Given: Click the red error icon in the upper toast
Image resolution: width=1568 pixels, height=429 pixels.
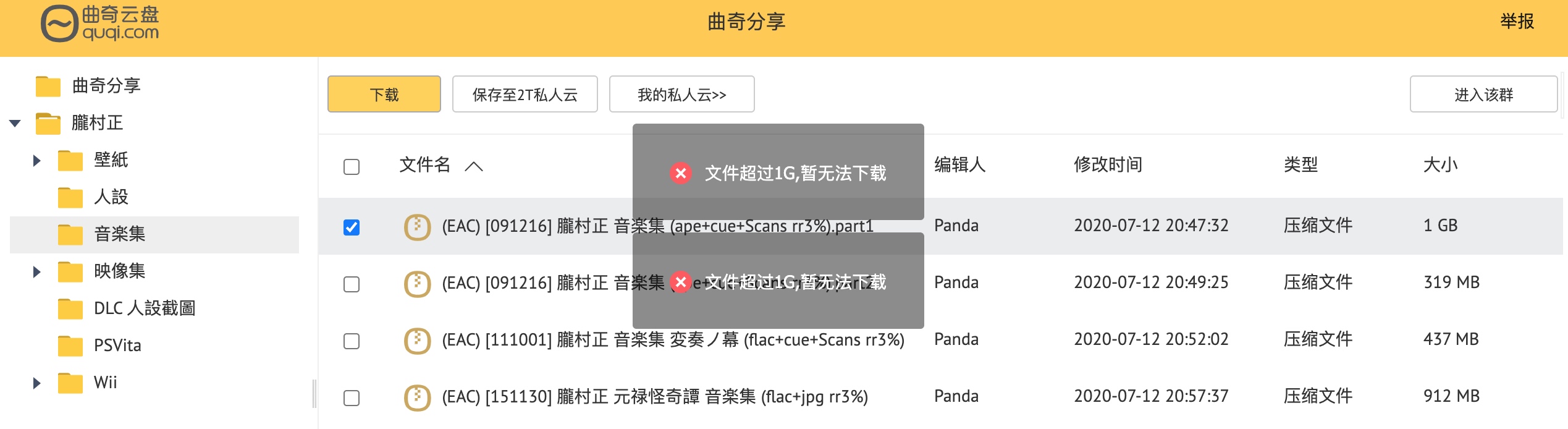Looking at the screenshot, I should [681, 173].
